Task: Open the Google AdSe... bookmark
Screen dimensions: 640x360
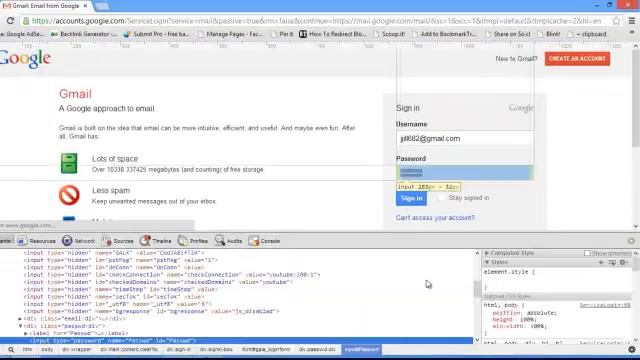Action: click(22, 34)
